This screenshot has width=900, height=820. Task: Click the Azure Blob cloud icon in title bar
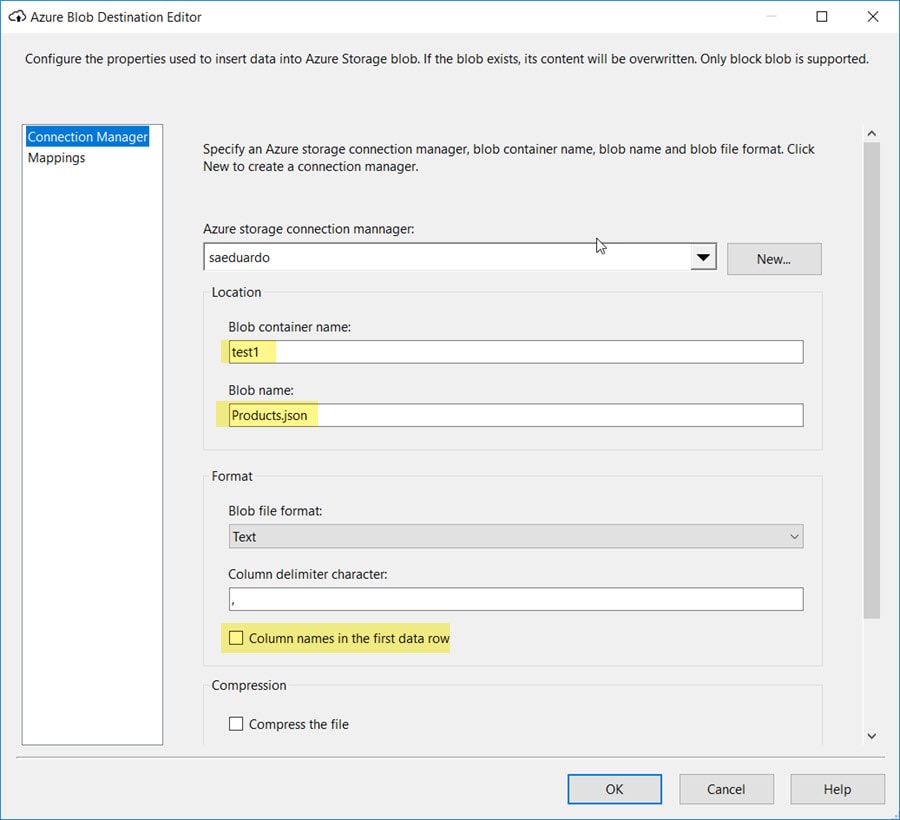coord(16,17)
